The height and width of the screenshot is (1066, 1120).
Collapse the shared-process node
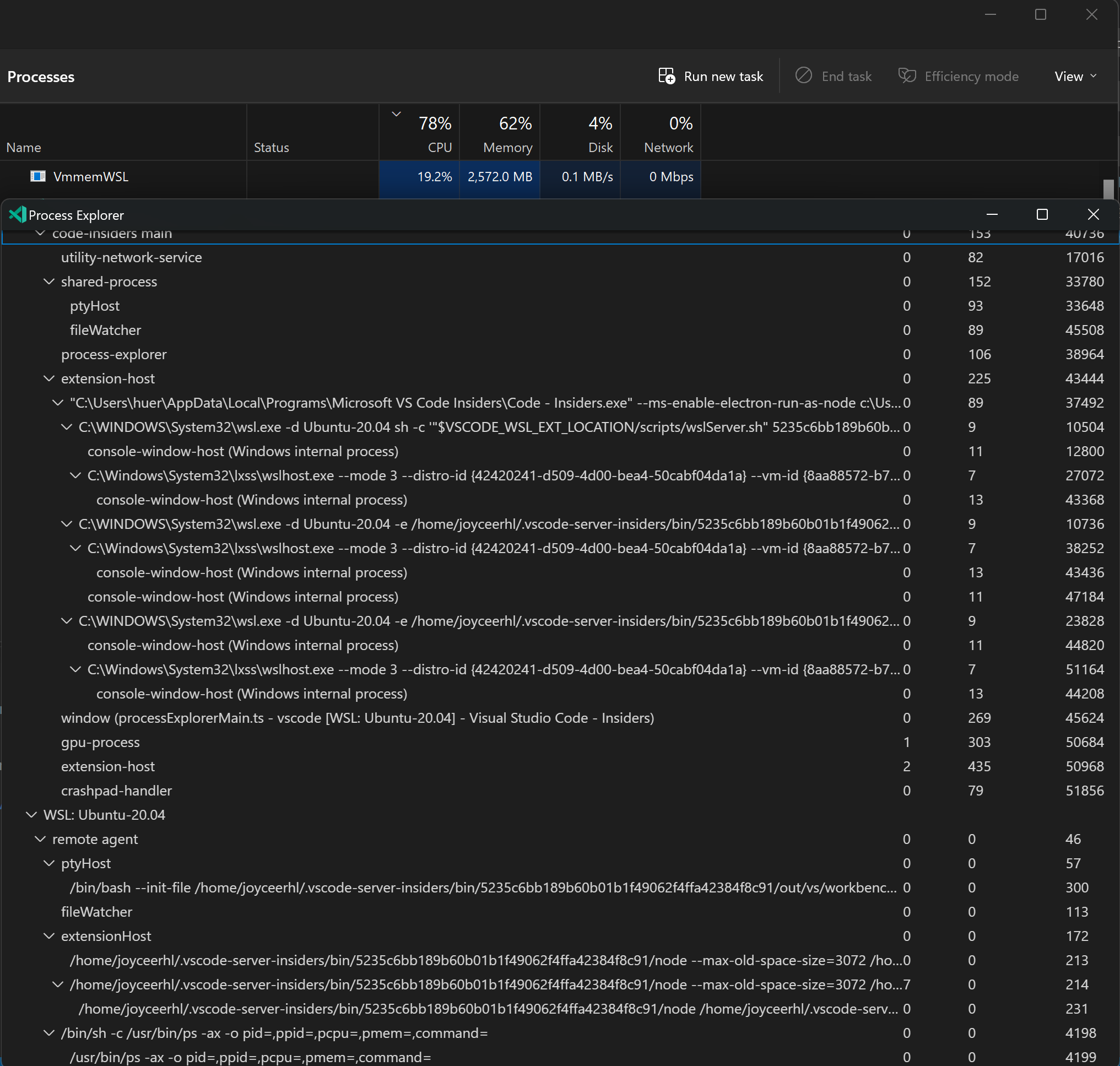[x=48, y=282]
